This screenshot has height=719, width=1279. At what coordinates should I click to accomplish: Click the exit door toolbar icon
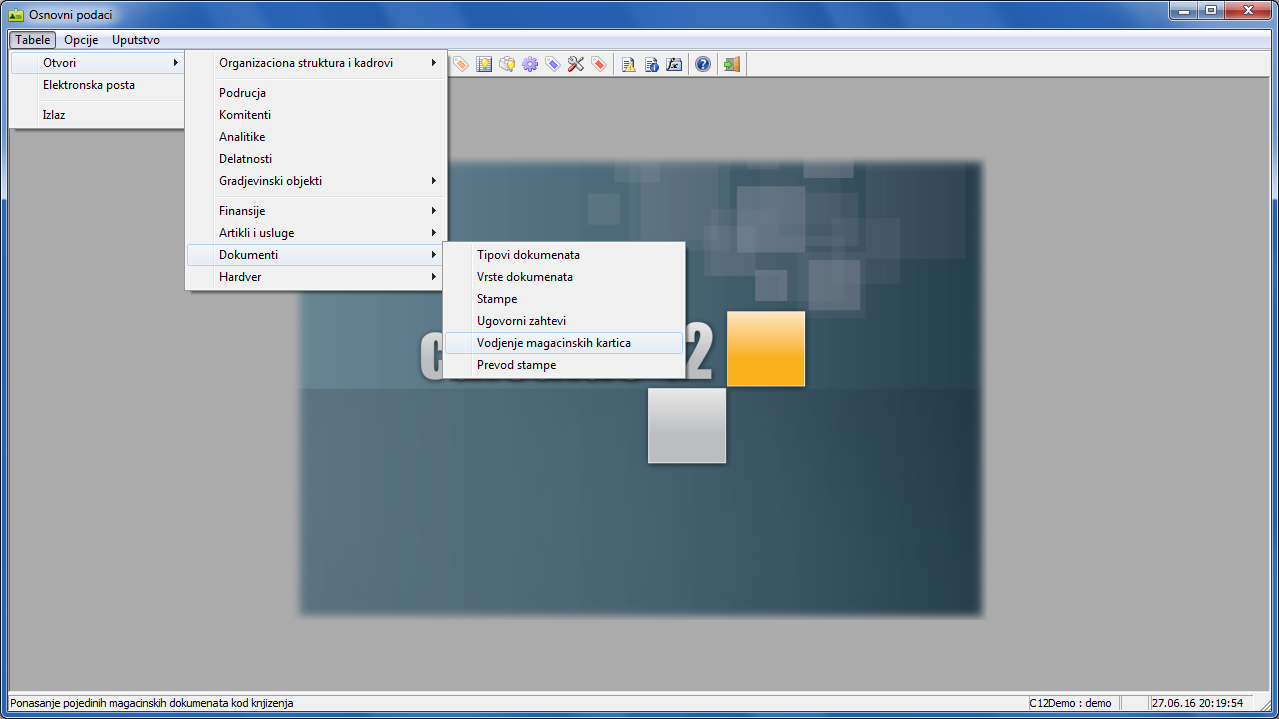(732, 64)
